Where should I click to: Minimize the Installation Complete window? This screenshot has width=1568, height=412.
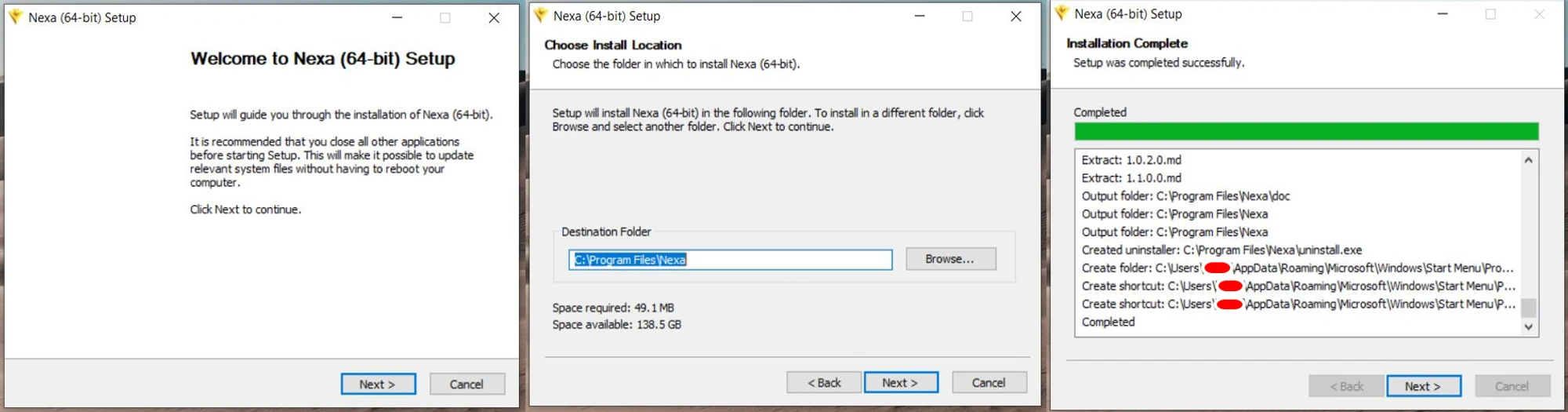click(x=1442, y=14)
